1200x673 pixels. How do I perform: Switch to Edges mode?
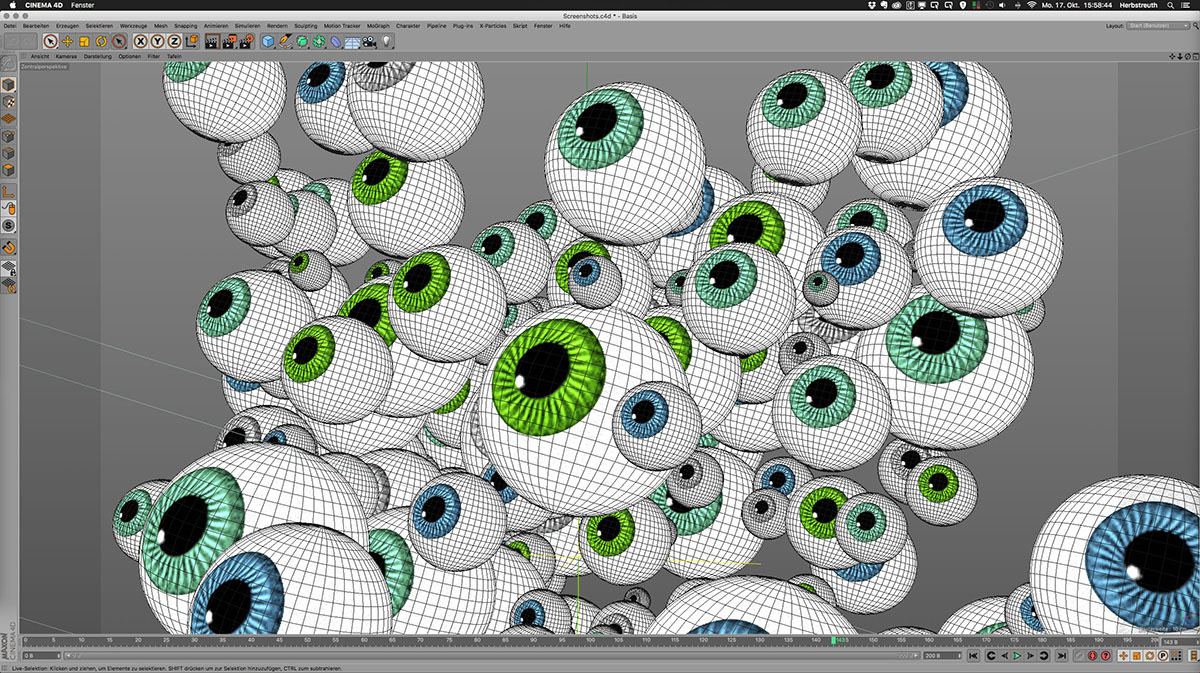click(x=8, y=152)
